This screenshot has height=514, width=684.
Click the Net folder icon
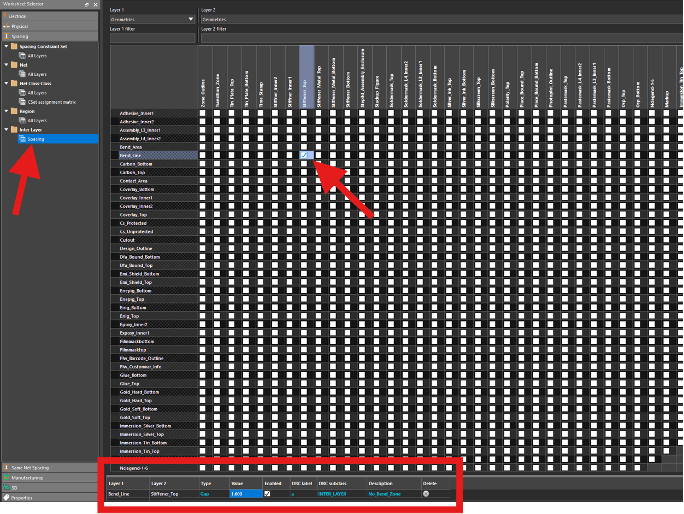point(14,65)
